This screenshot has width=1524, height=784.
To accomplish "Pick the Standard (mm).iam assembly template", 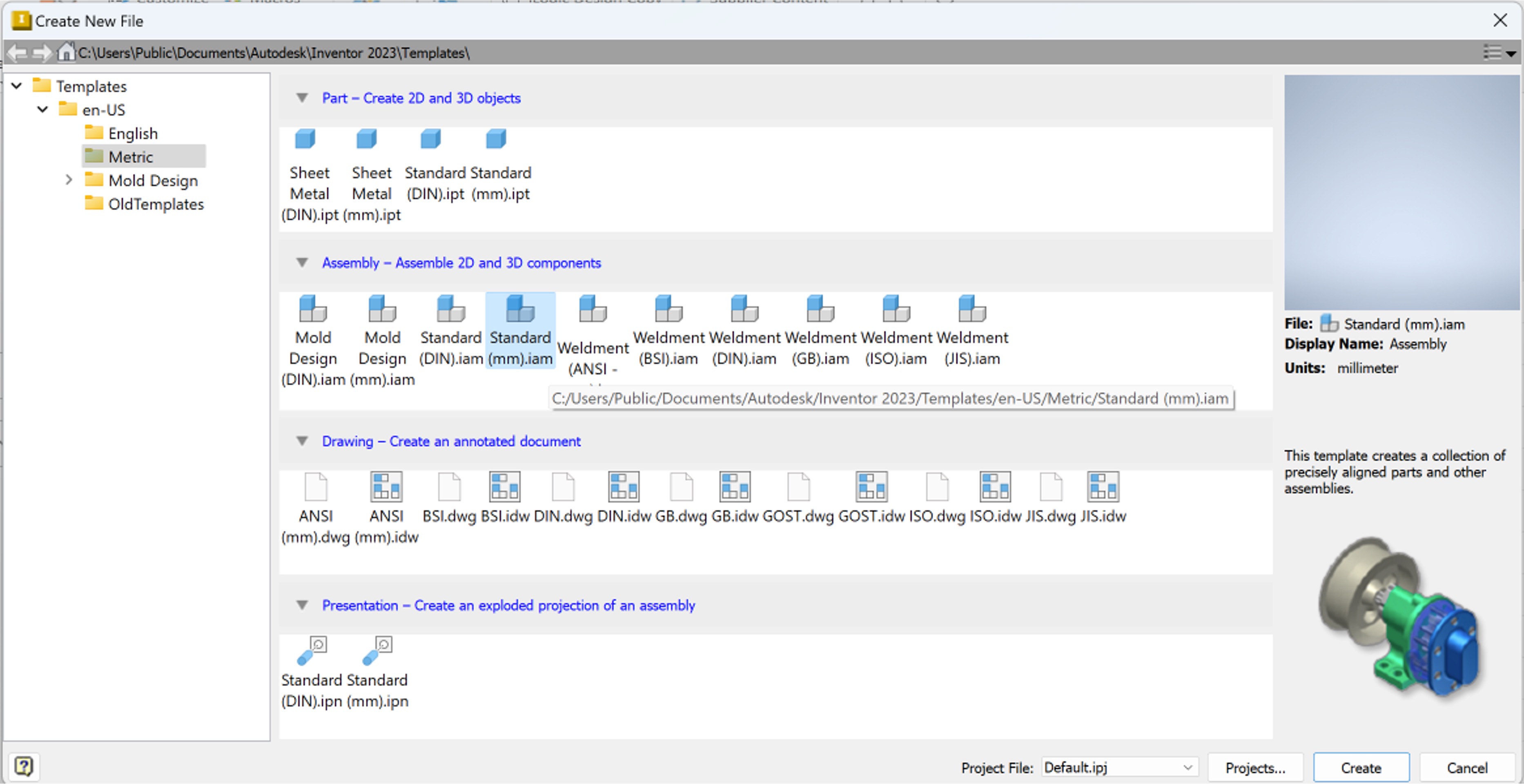I will coord(521,331).
